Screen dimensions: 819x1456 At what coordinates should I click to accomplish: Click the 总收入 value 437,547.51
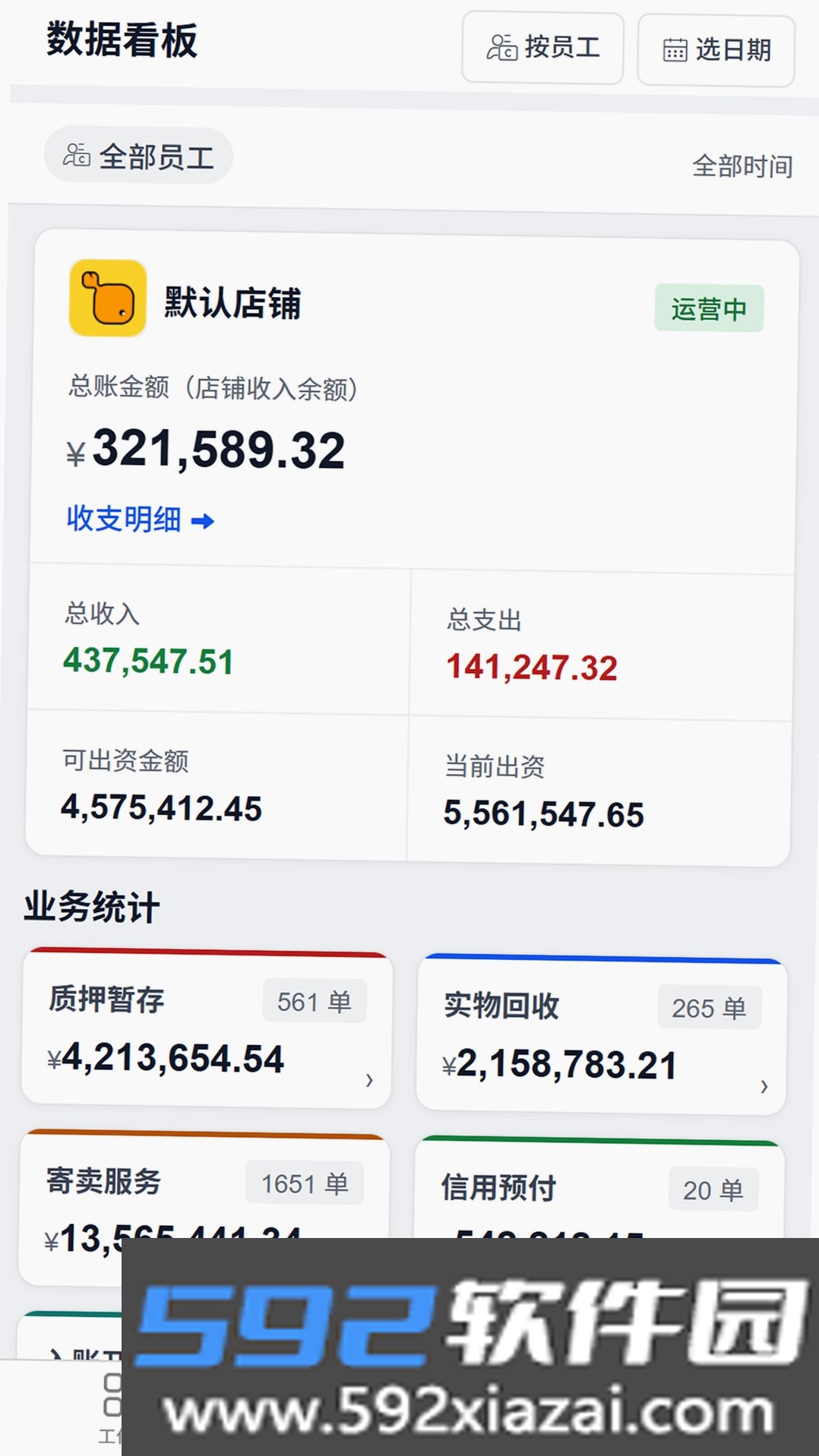(x=148, y=661)
